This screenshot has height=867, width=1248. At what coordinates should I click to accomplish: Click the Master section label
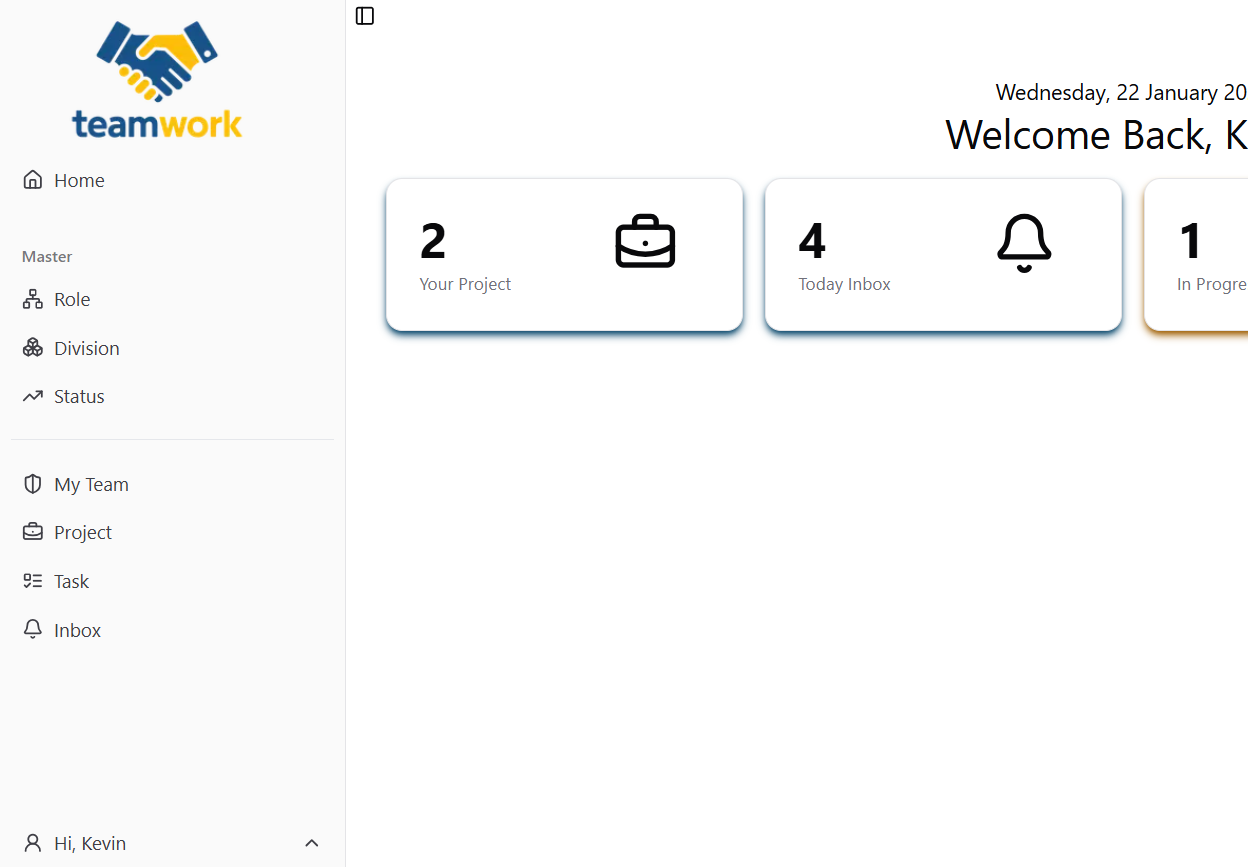click(47, 257)
